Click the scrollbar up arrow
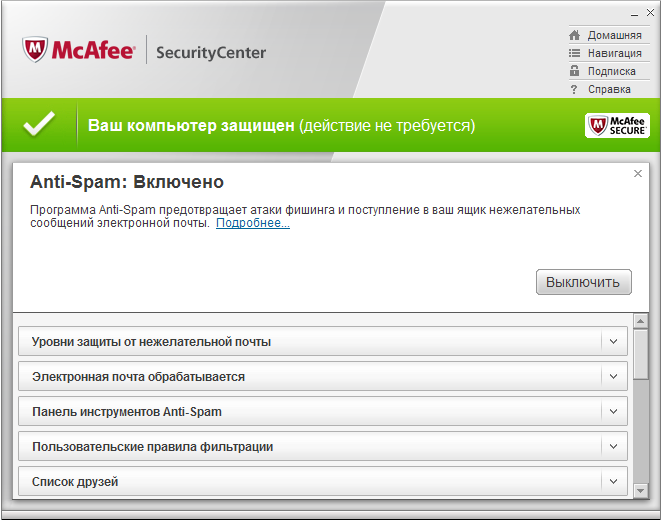 pos(640,321)
